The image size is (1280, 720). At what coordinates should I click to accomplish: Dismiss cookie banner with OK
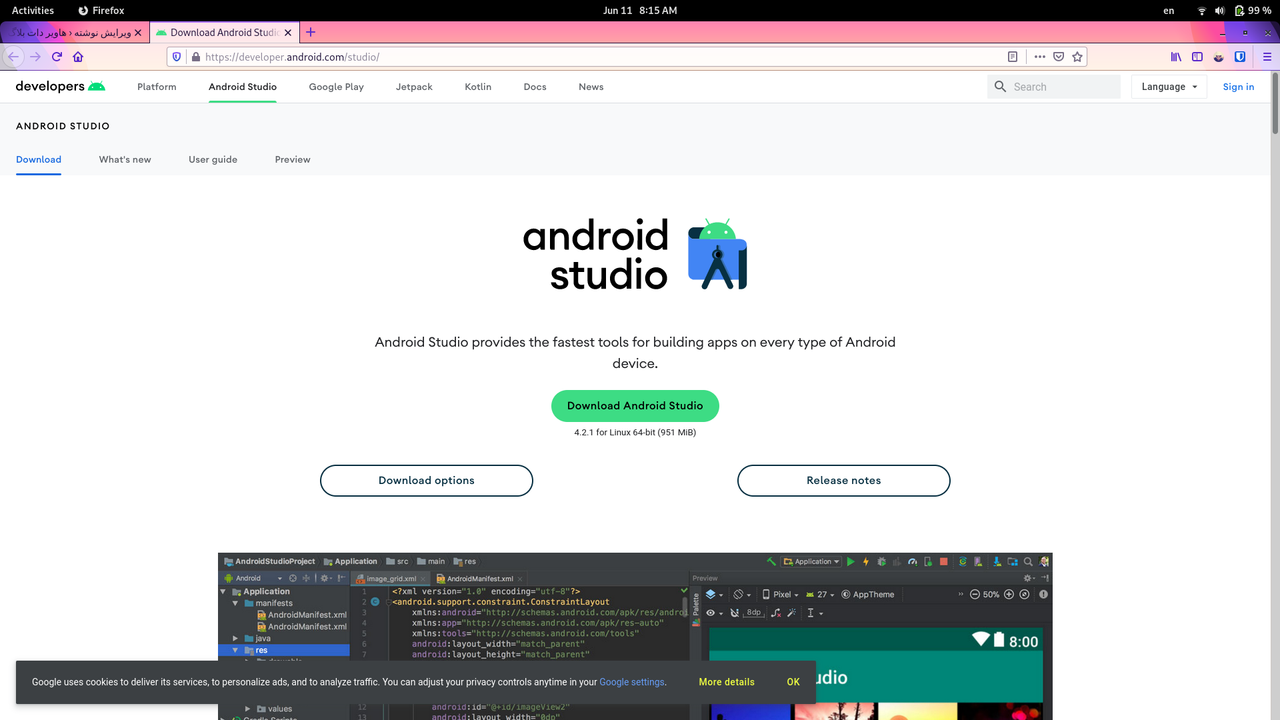pos(793,682)
